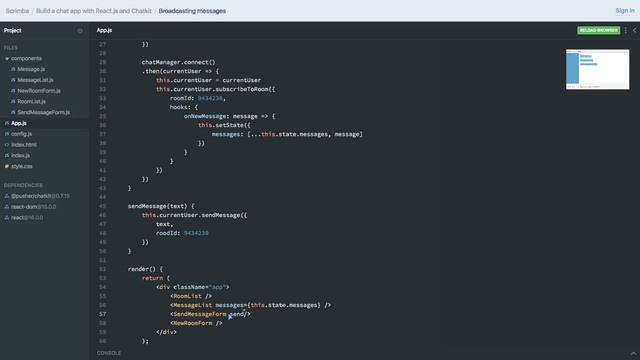The height and width of the screenshot is (360, 640).
Task: Click the CONSOLE panel label
Action: click(109, 353)
